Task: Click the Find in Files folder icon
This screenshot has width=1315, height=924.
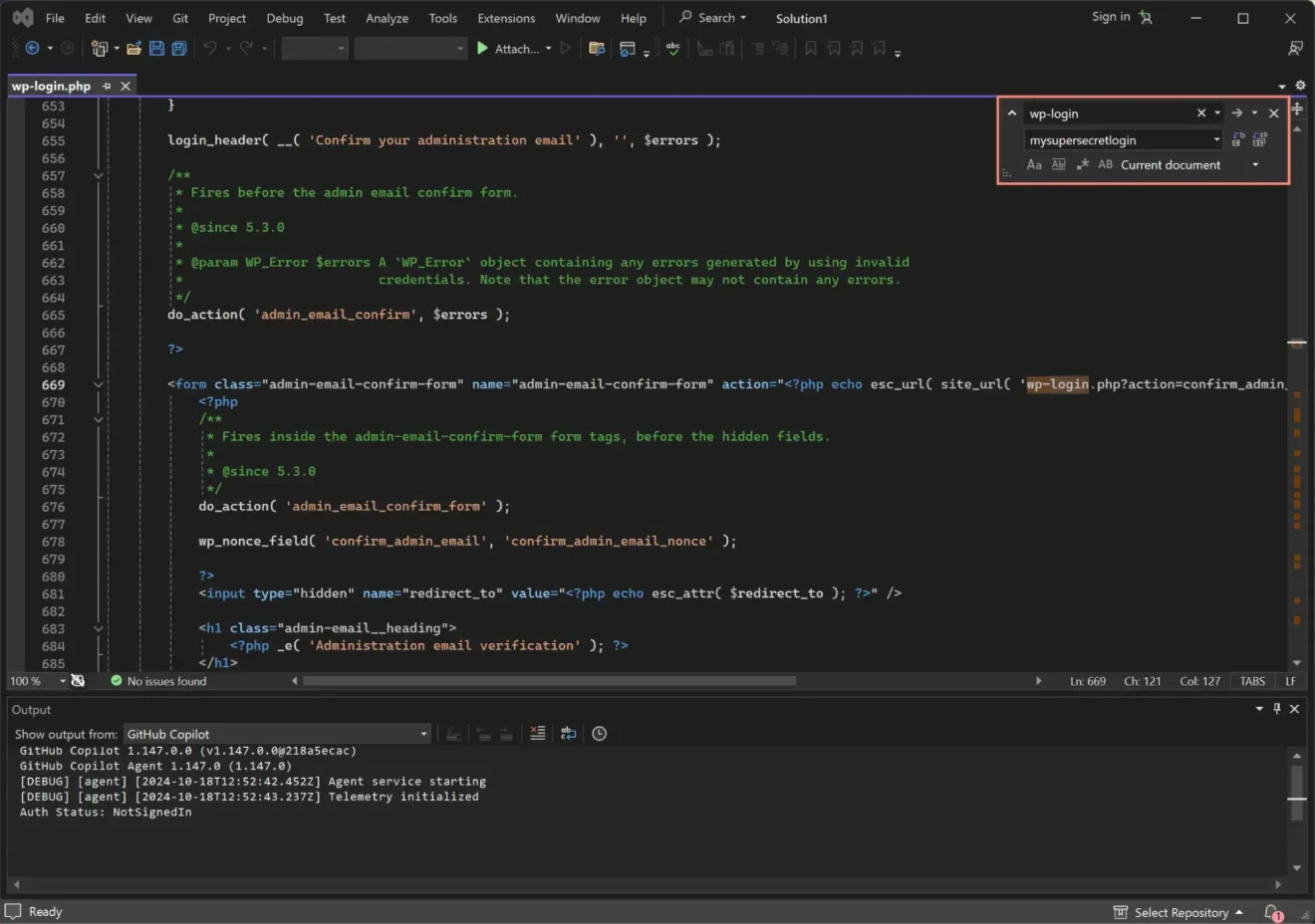Action: click(597, 48)
